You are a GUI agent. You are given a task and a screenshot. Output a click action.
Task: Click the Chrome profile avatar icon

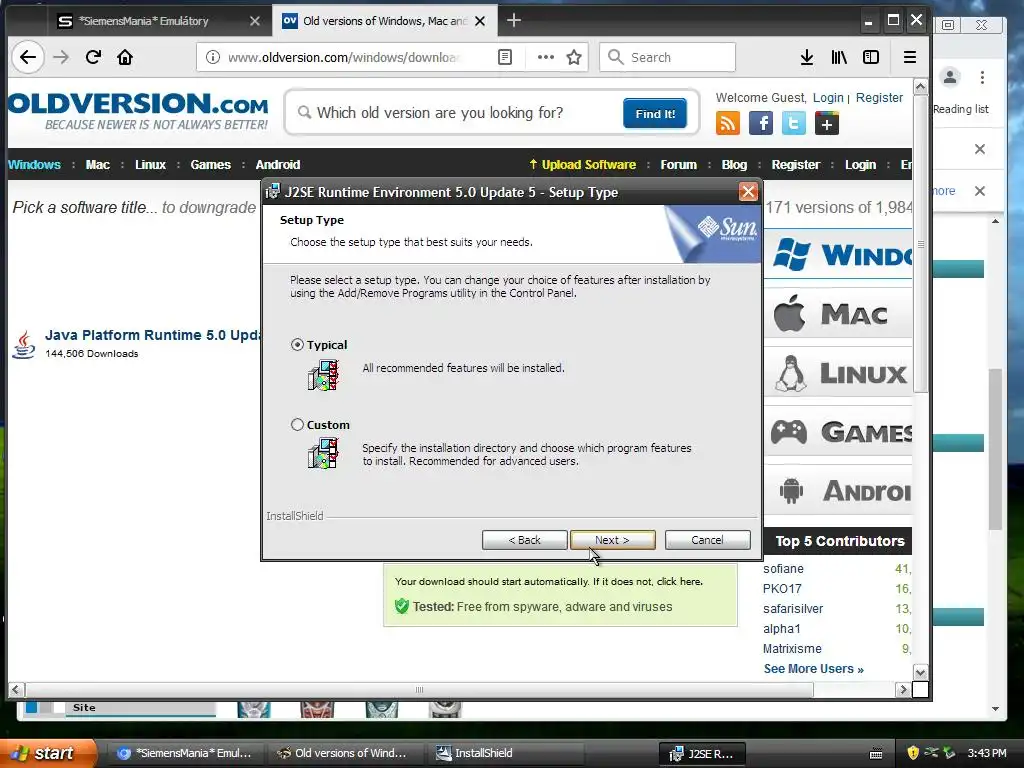click(x=950, y=78)
